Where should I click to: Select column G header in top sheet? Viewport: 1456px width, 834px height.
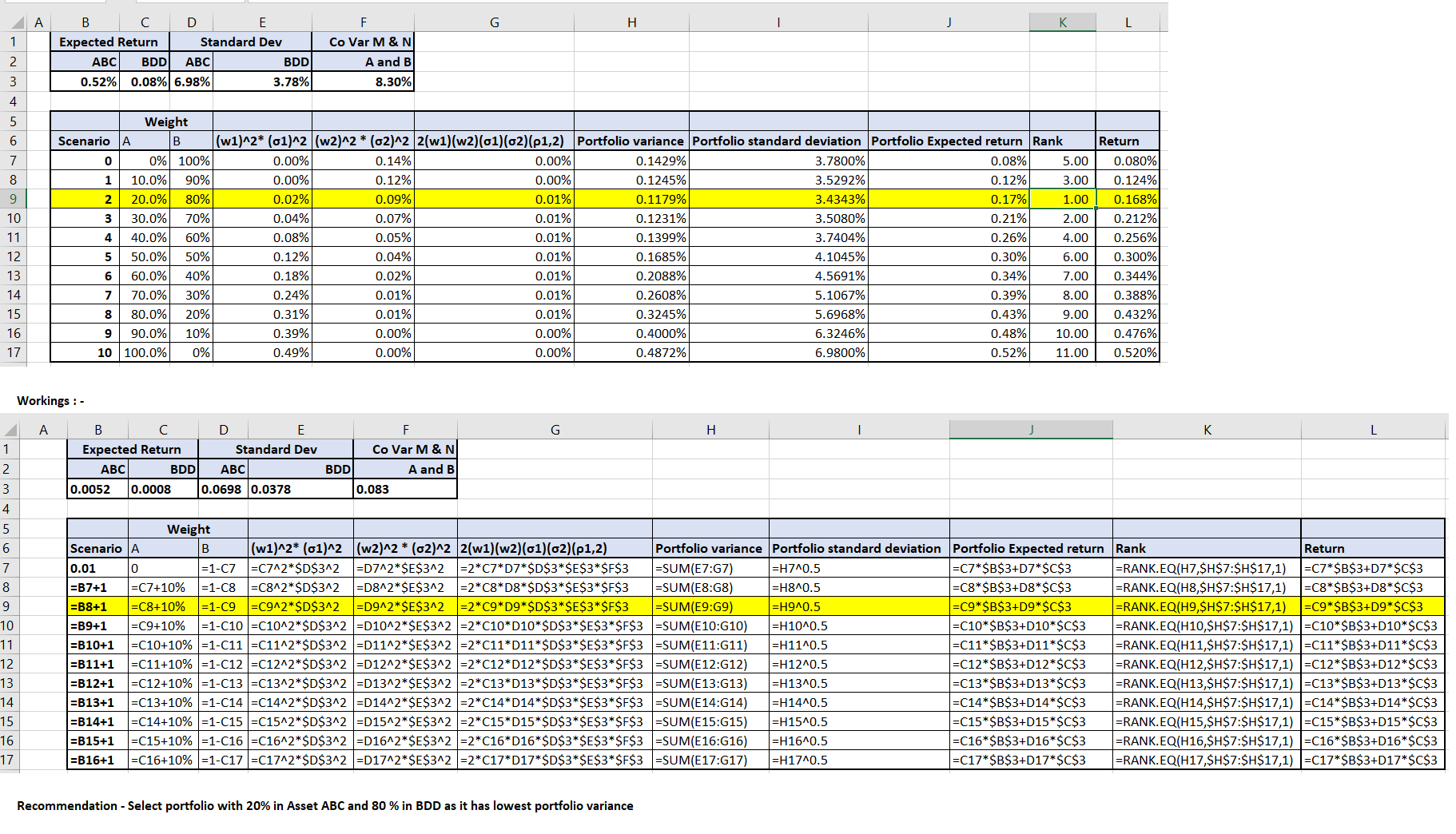tap(494, 22)
